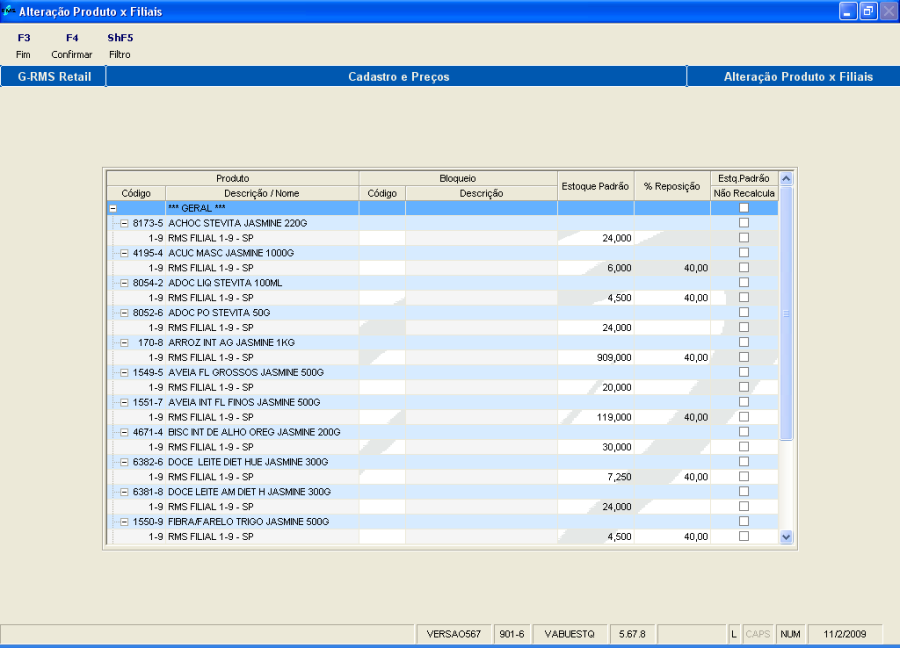
Task: Click Estoque Padrão cell 6,000
Action: (x=595, y=268)
